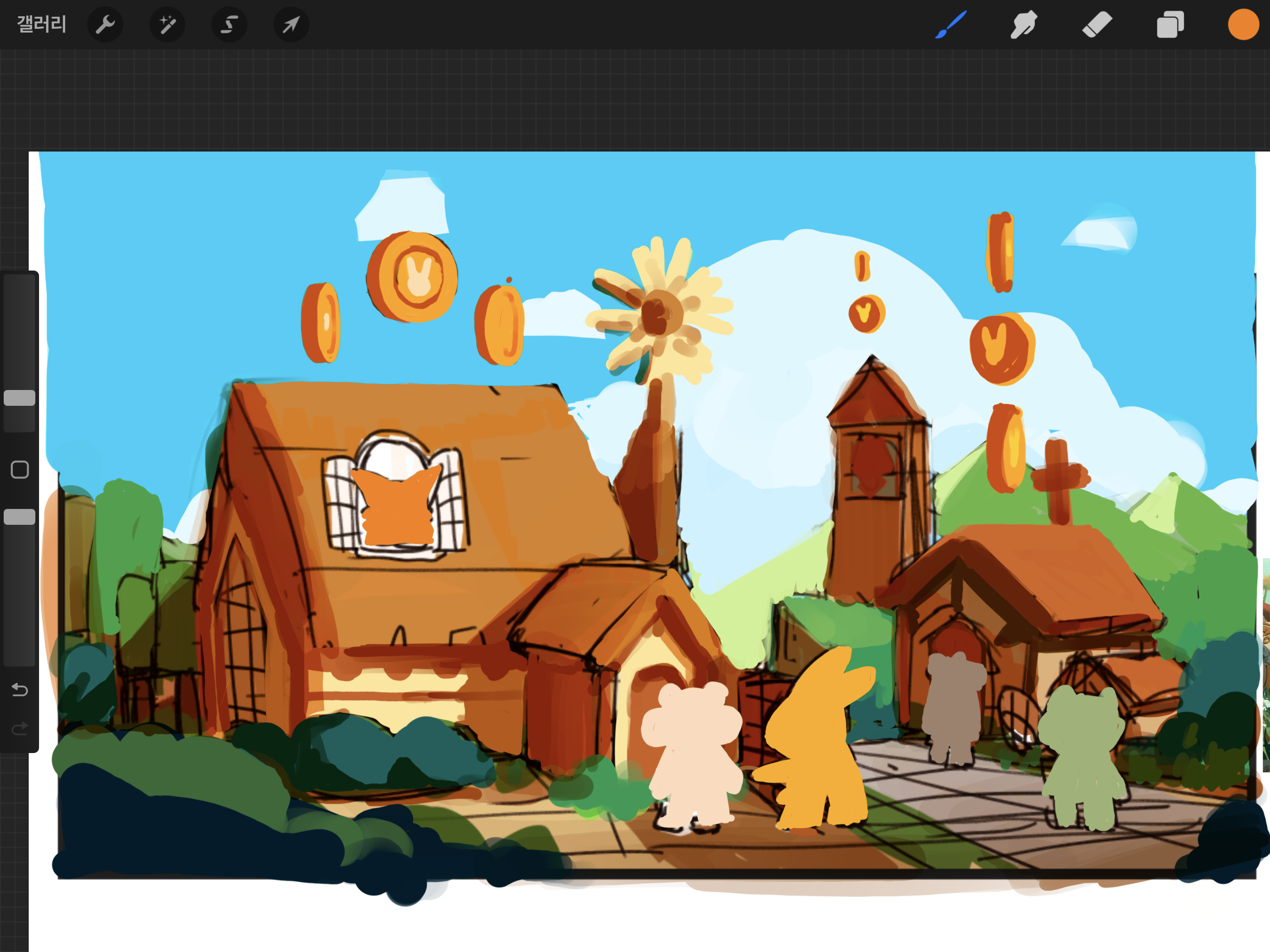This screenshot has width=1270, height=952.
Task: Tap the square Modify button in sidebar
Action: (20, 469)
